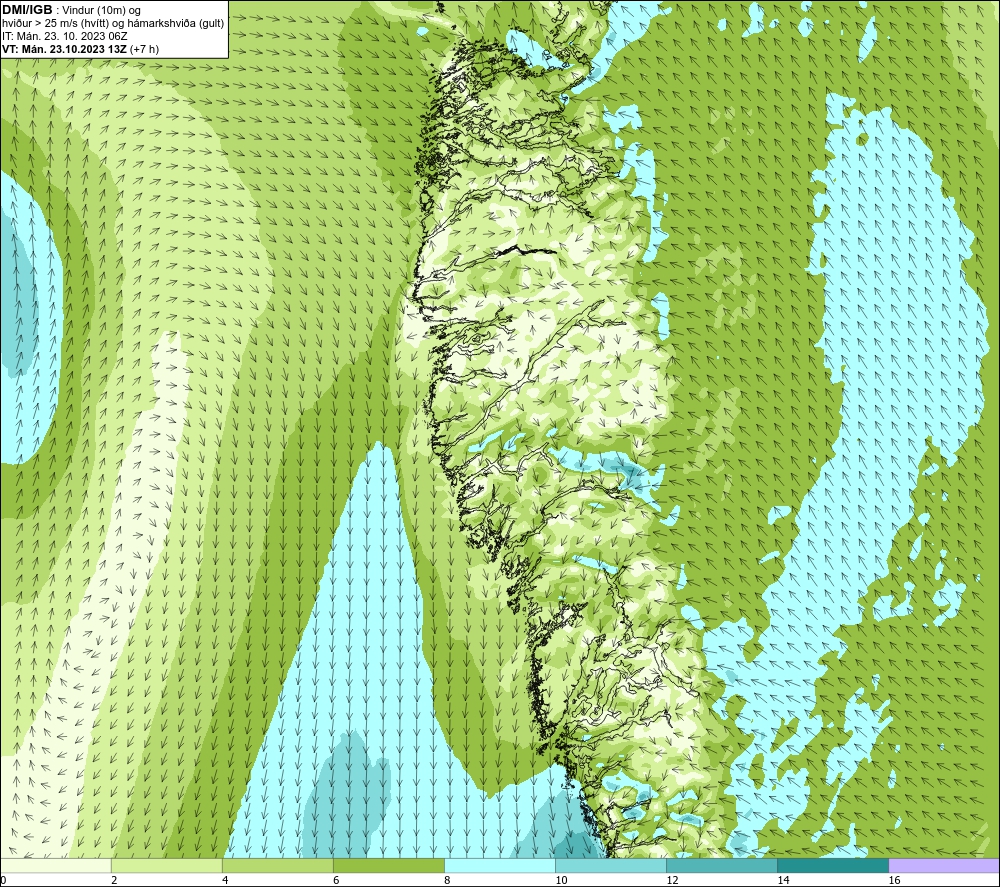1000x887 pixels.
Task: Click the palest 0–2 m/s colorbar swatch
Action: 56,865
